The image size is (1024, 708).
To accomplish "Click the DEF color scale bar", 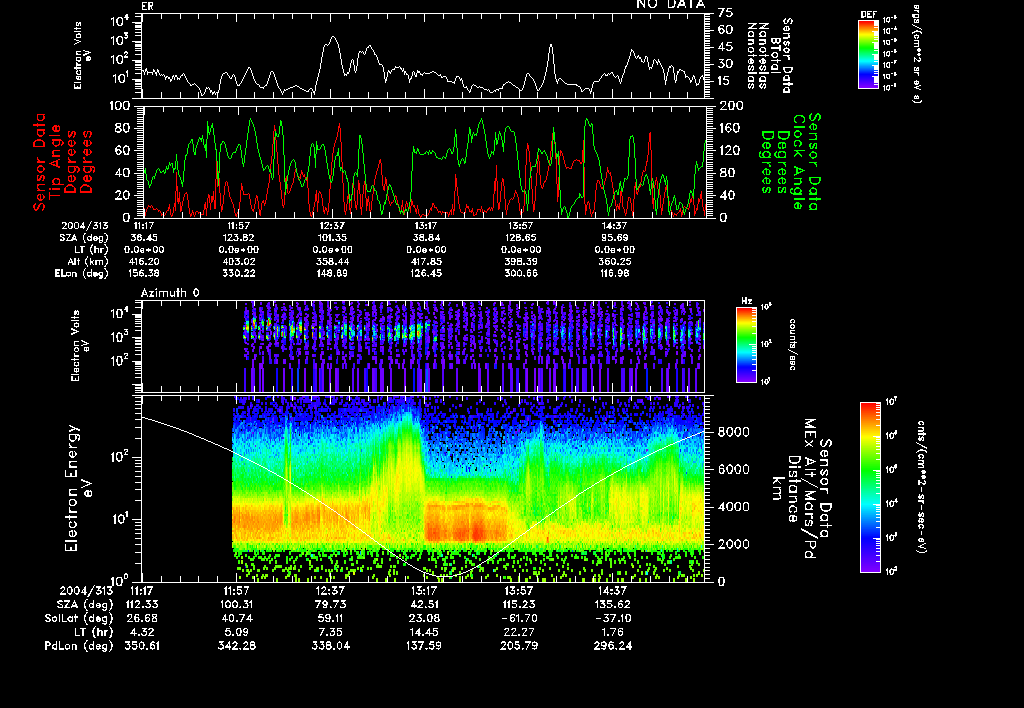I will (x=868, y=54).
